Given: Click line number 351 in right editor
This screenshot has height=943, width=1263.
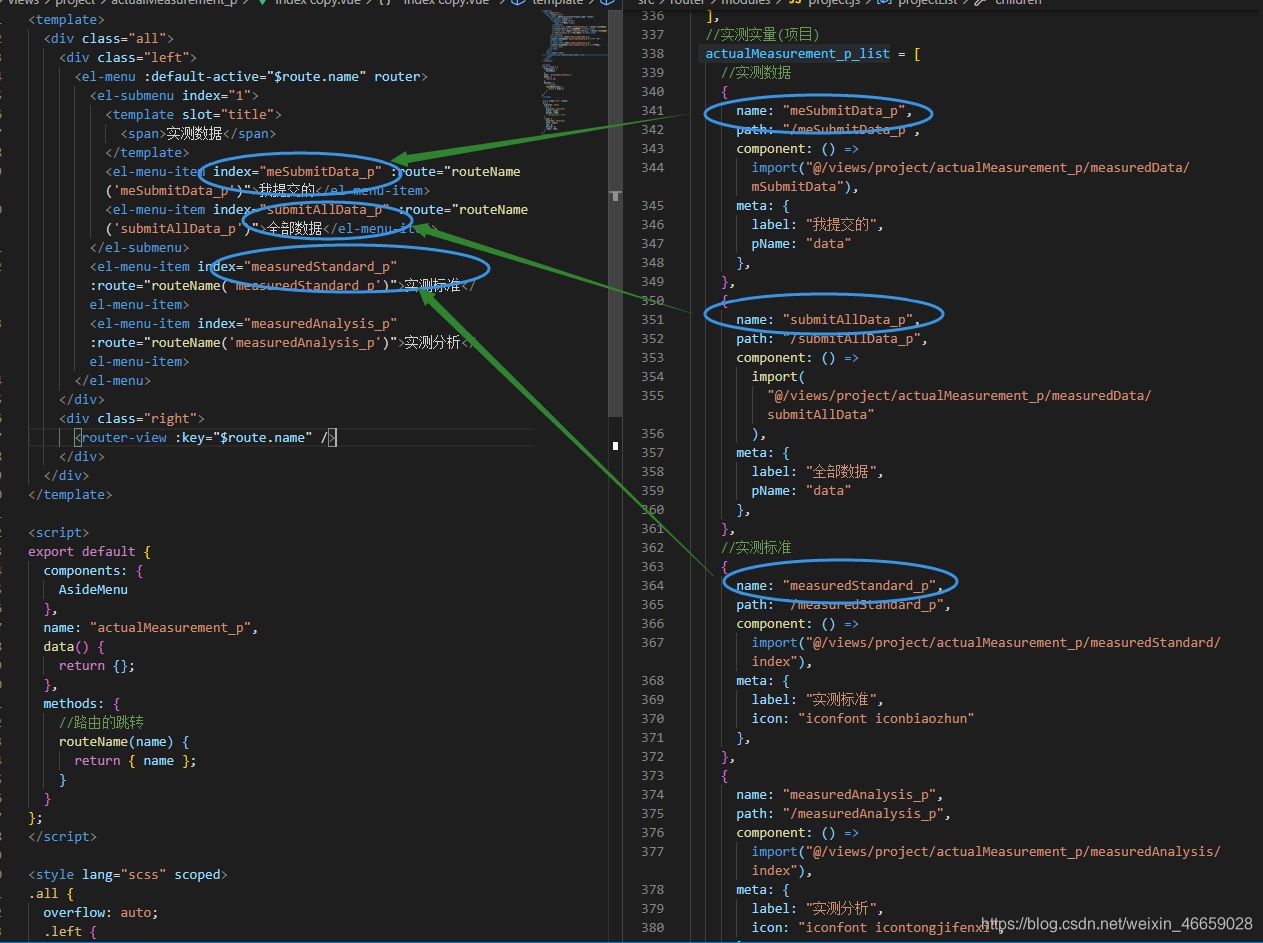Looking at the screenshot, I should point(652,319).
